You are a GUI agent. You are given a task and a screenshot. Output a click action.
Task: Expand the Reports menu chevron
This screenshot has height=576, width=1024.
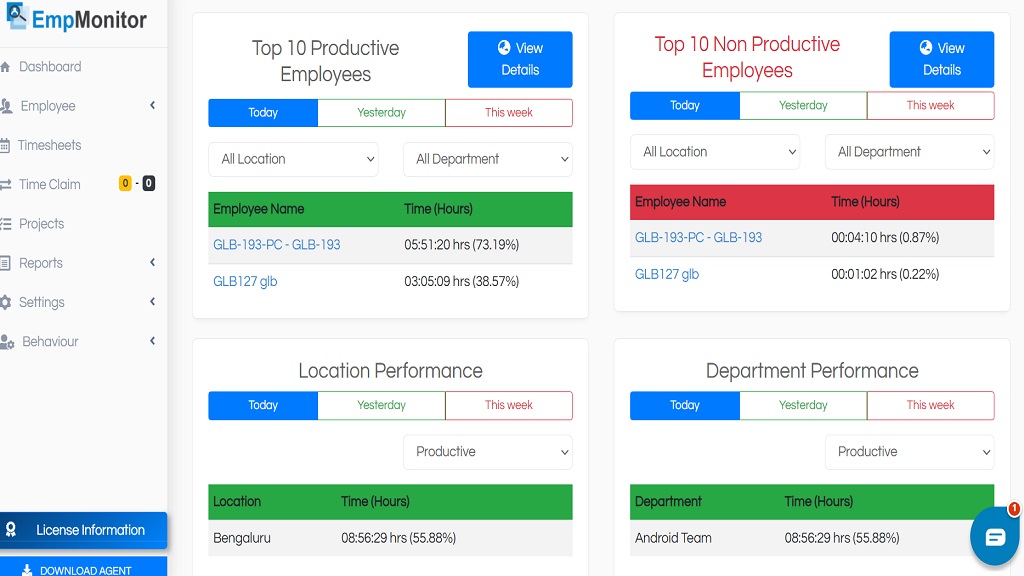(x=152, y=263)
